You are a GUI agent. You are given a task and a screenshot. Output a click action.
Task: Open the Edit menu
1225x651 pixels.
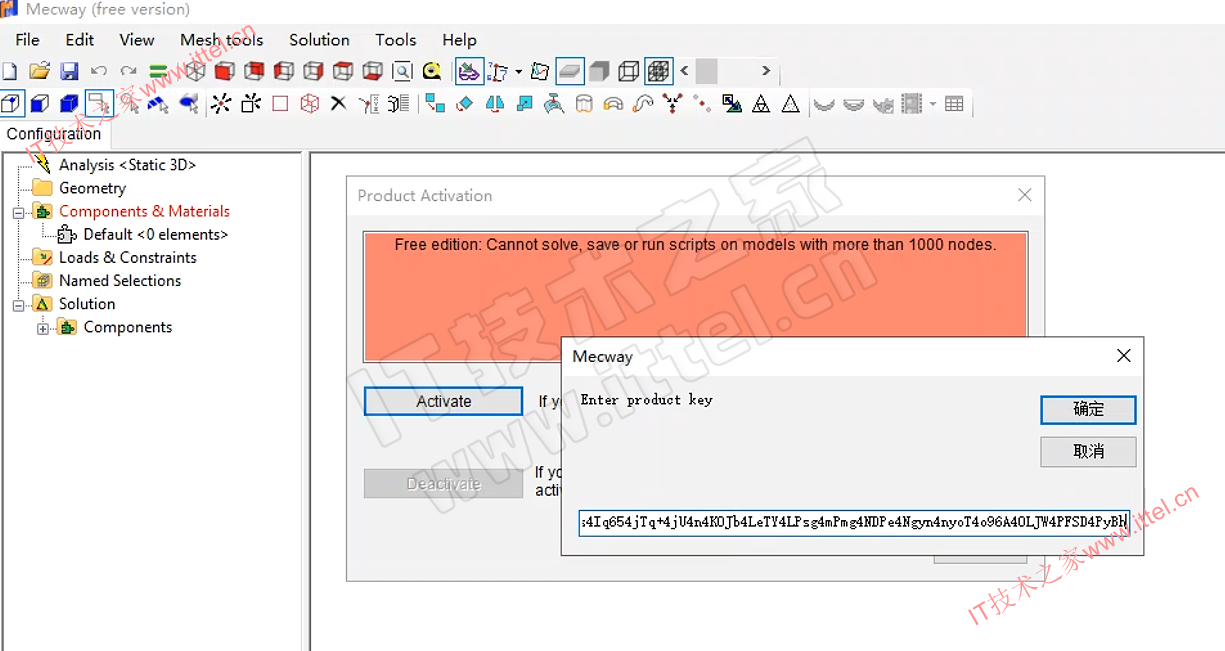click(x=80, y=40)
